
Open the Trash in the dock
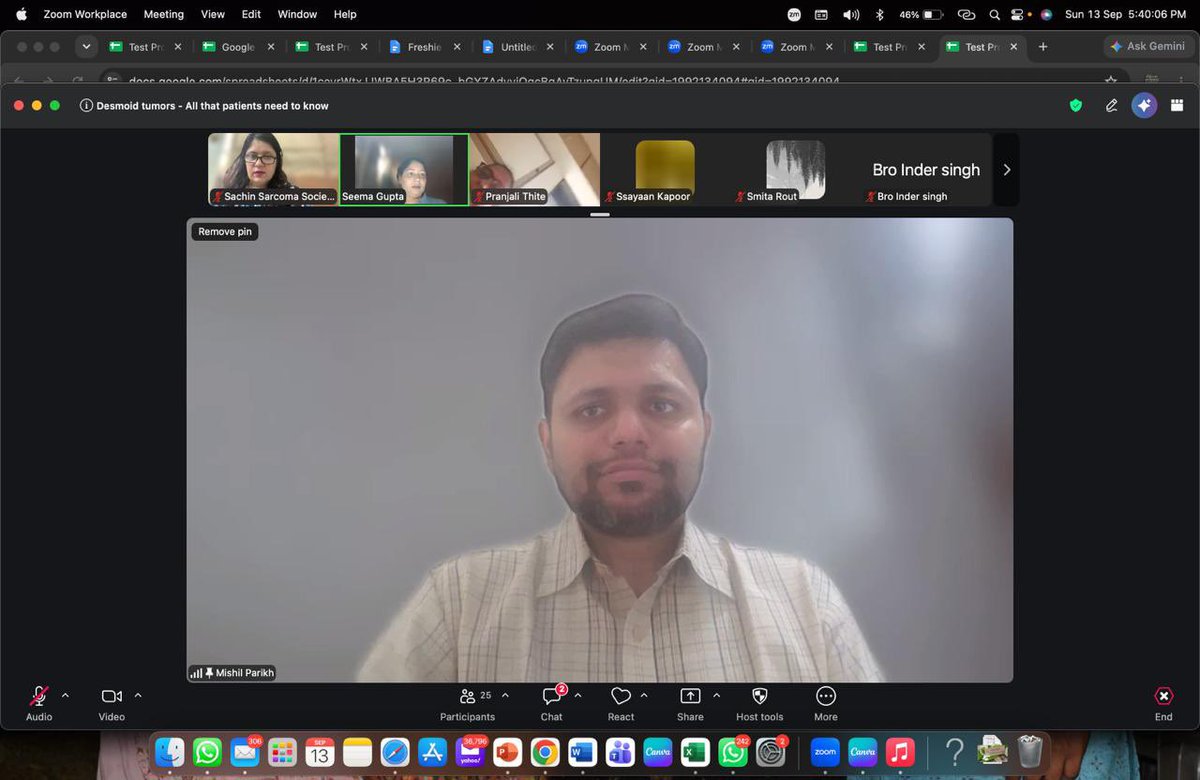point(1030,752)
